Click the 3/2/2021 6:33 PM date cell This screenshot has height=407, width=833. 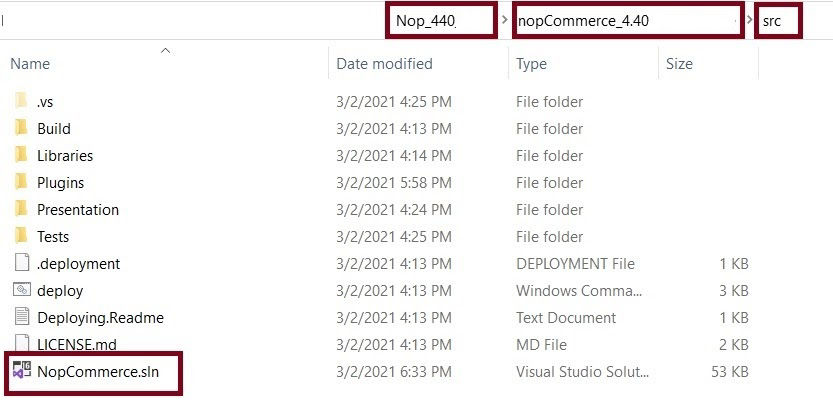coord(394,371)
